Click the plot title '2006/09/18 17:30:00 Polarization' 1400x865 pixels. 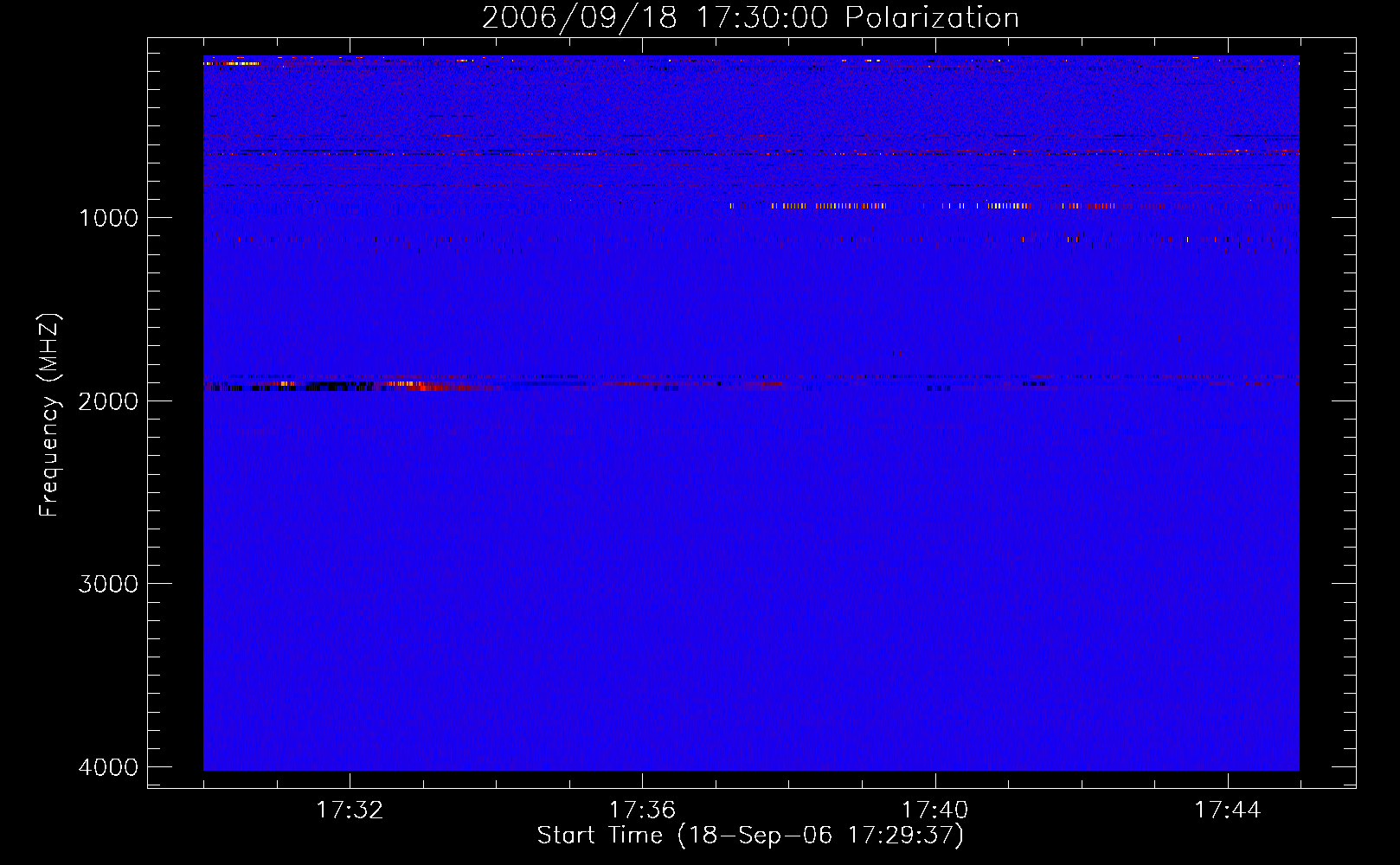click(750, 18)
